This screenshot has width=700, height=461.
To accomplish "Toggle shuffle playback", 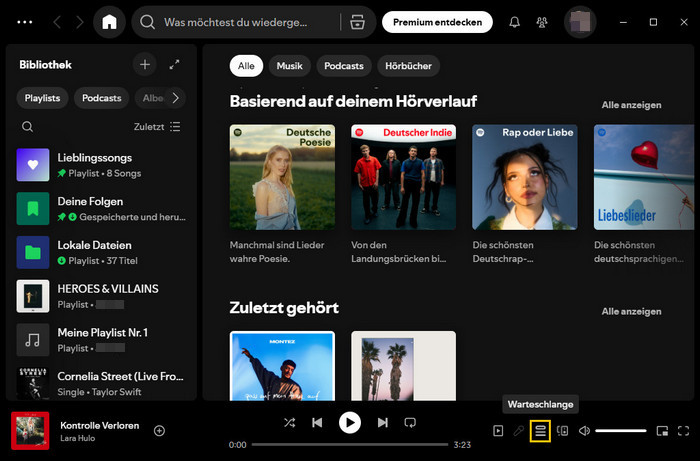I will (x=290, y=422).
